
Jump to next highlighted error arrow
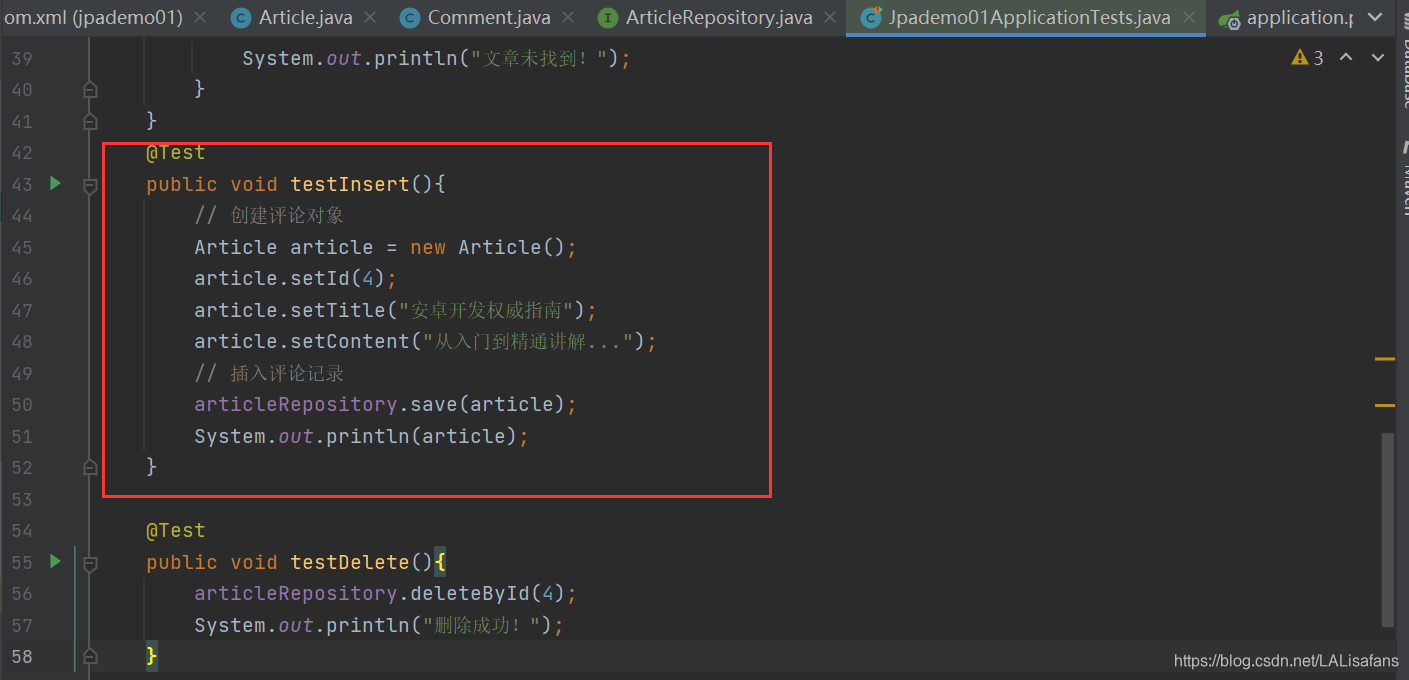(1379, 58)
